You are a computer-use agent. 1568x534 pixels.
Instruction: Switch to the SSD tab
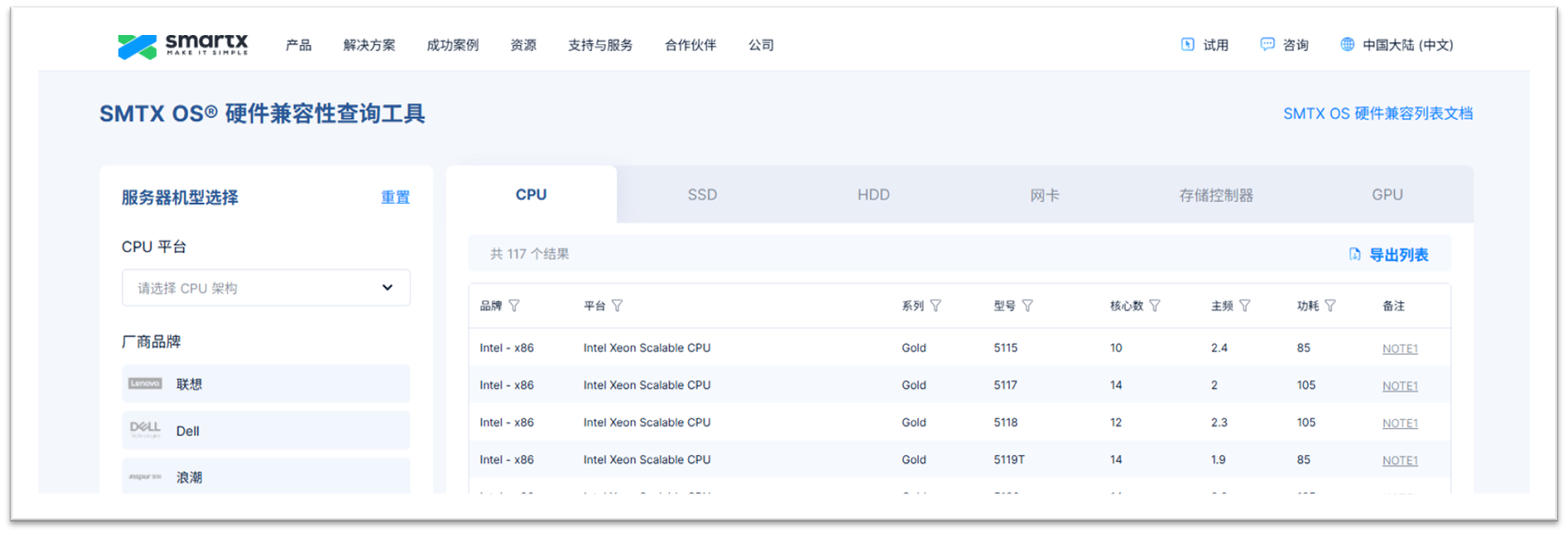pyautogui.click(x=701, y=195)
